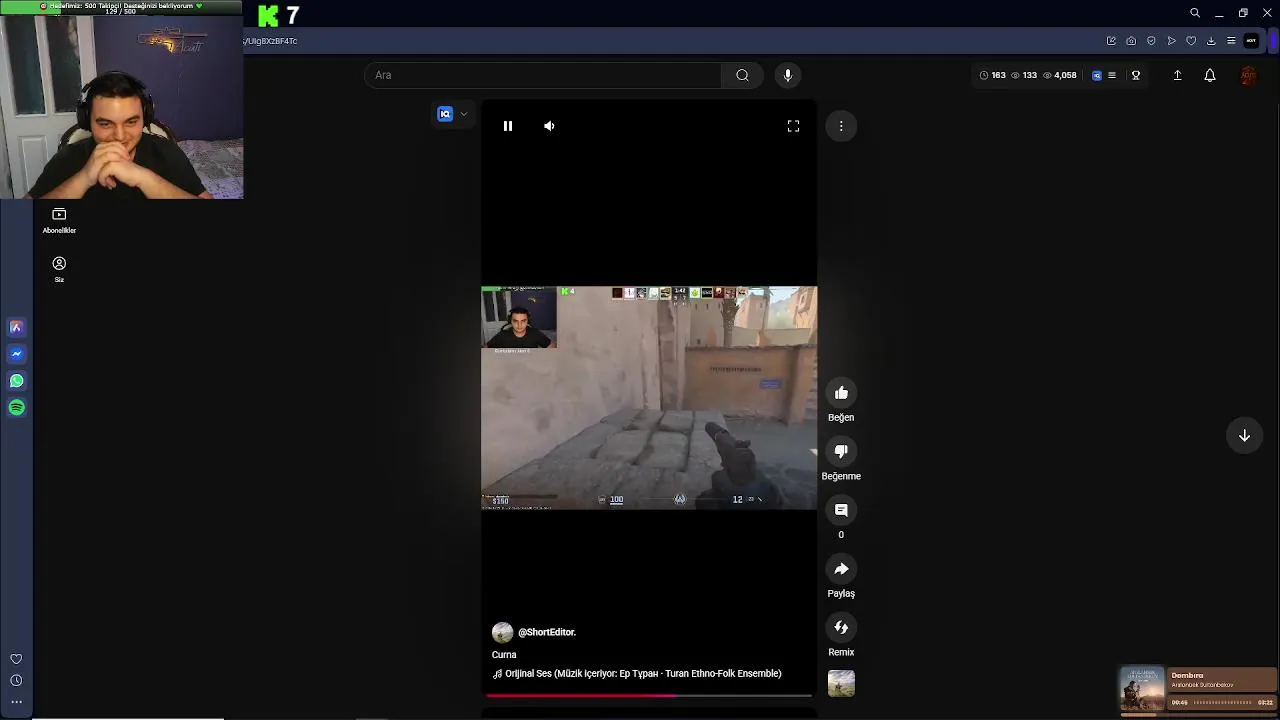This screenshot has height=720, width=1280.
Task: Open Spotify in the browser sidebar
Action: (x=16, y=407)
